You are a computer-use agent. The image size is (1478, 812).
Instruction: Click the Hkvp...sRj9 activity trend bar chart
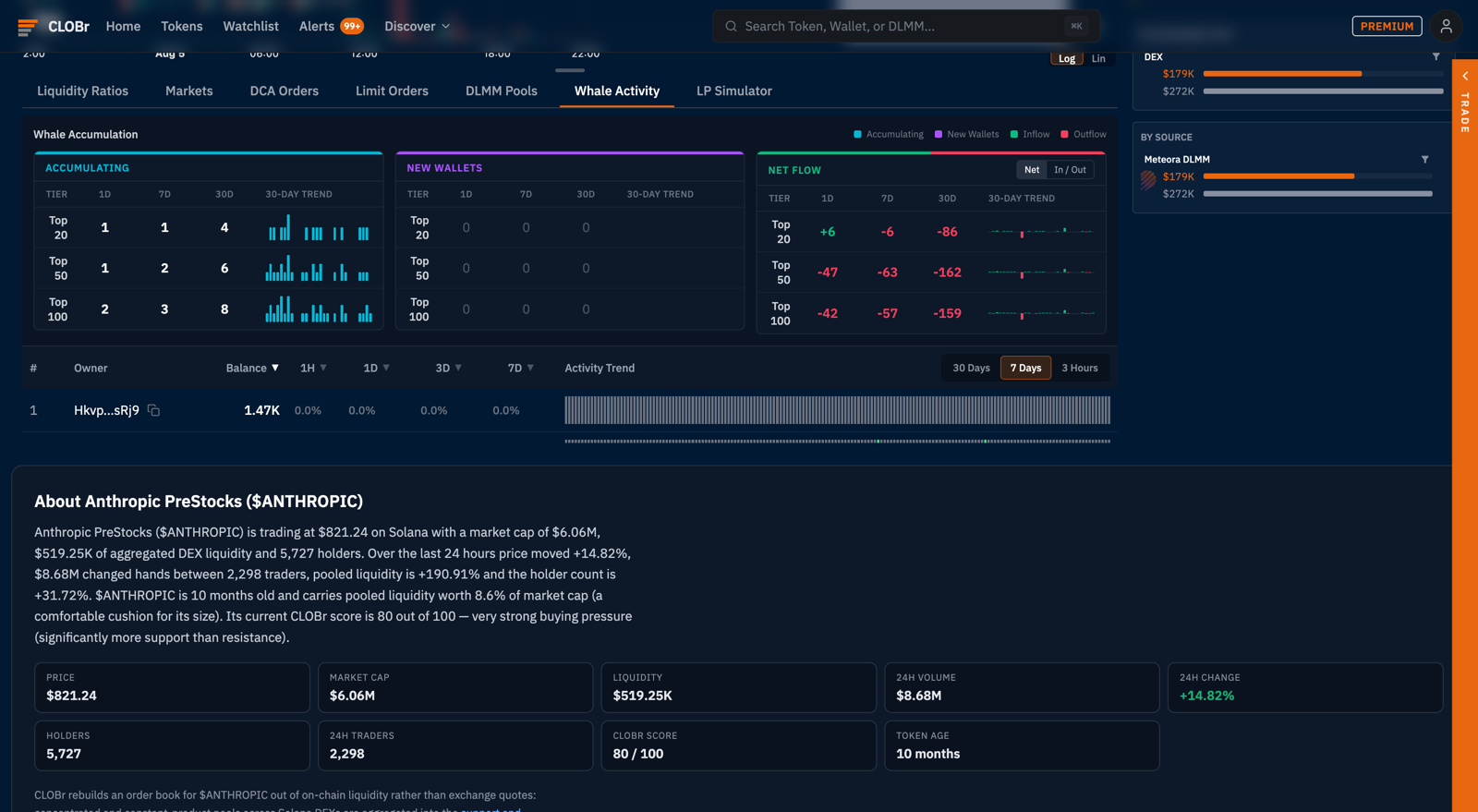point(837,410)
